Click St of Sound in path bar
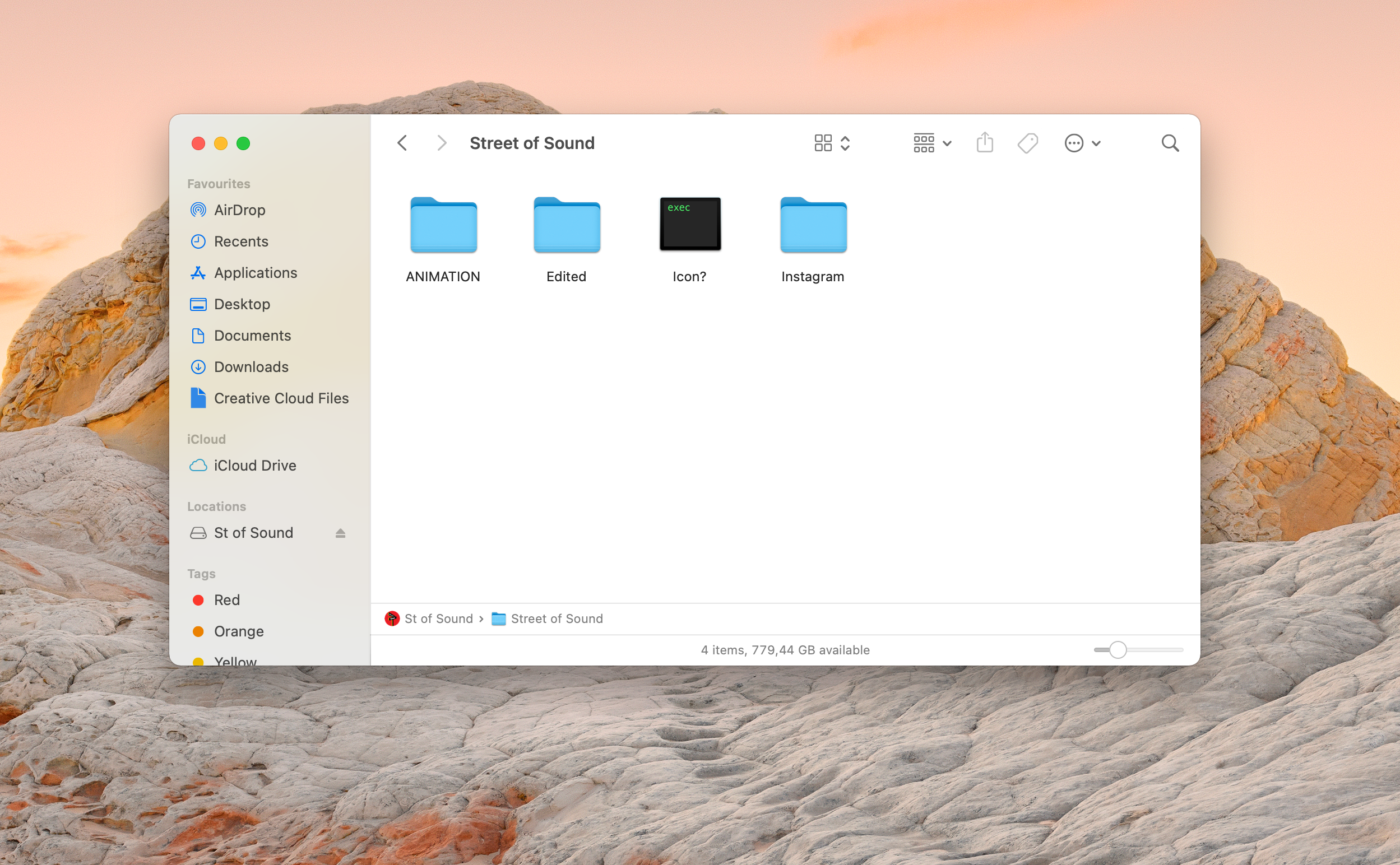This screenshot has height=865, width=1400. click(438, 618)
